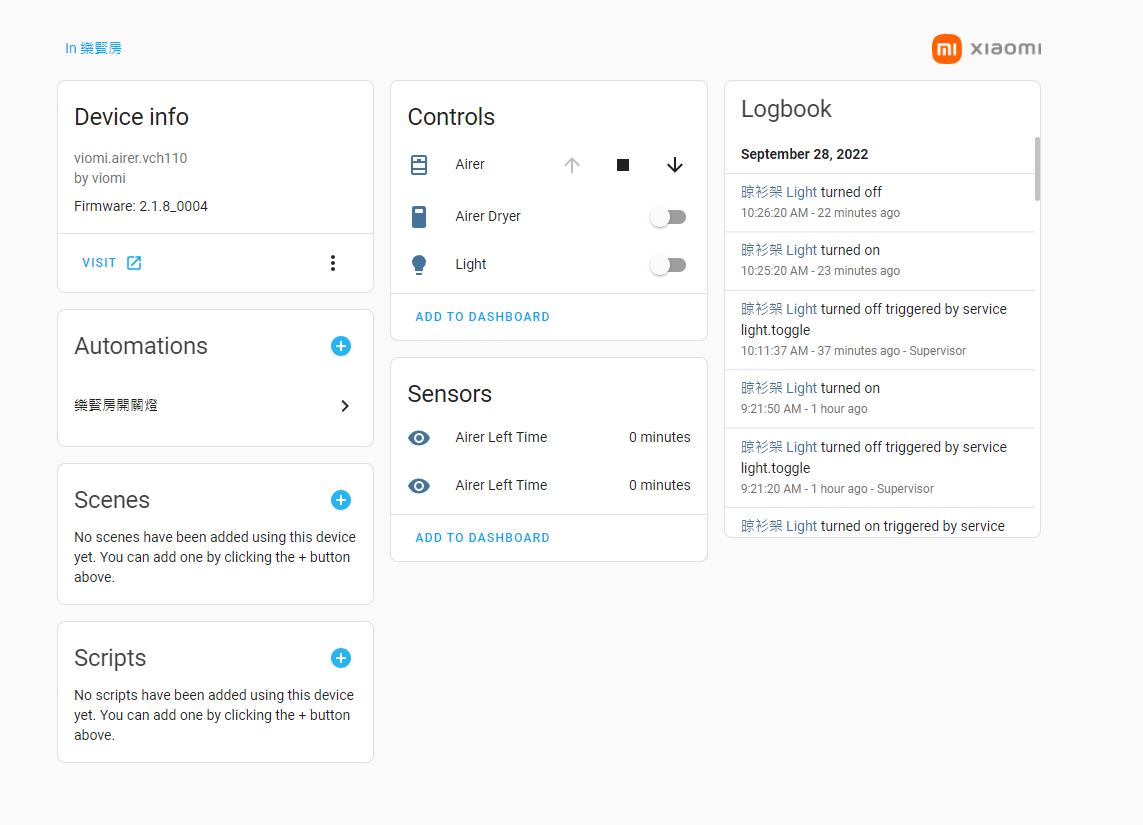Click the external link icon beside VISIT
This screenshot has width=1143, height=825.
pyautogui.click(x=132, y=262)
